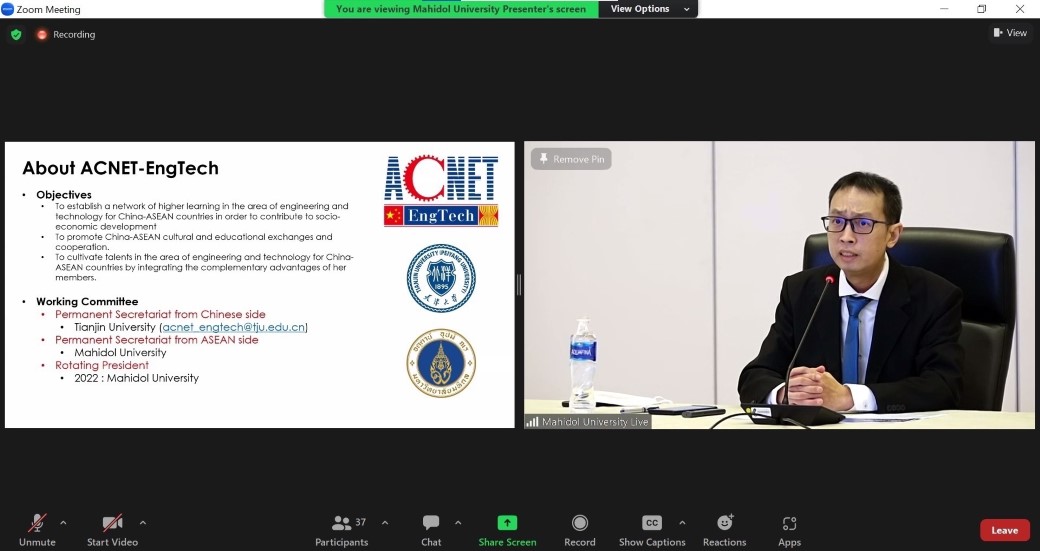Open the View layout menu
This screenshot has width=1040, height=551.
[x=1010, y=33]
